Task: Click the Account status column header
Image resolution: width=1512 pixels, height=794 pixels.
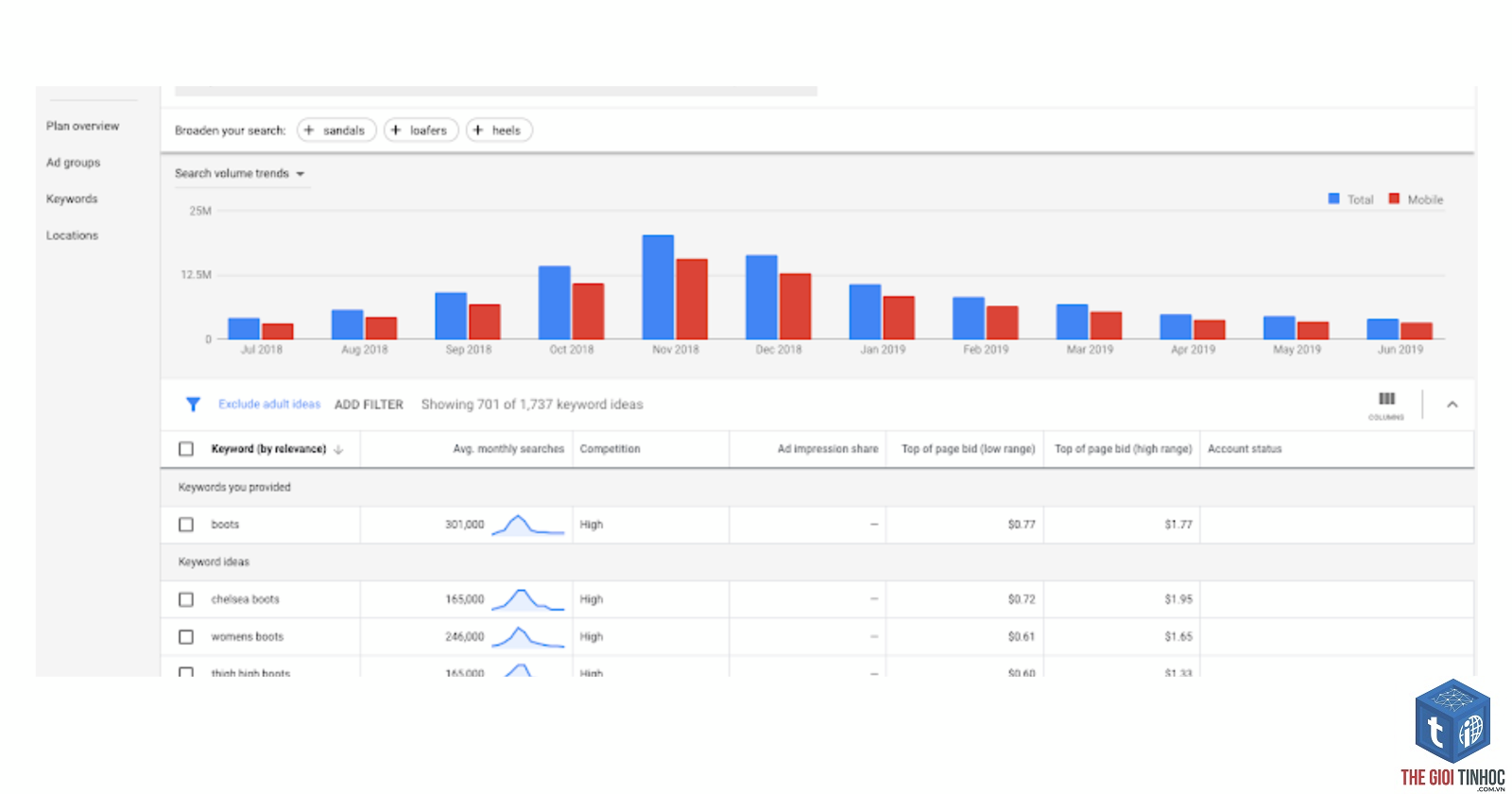Action: [x=1245, y=449]
